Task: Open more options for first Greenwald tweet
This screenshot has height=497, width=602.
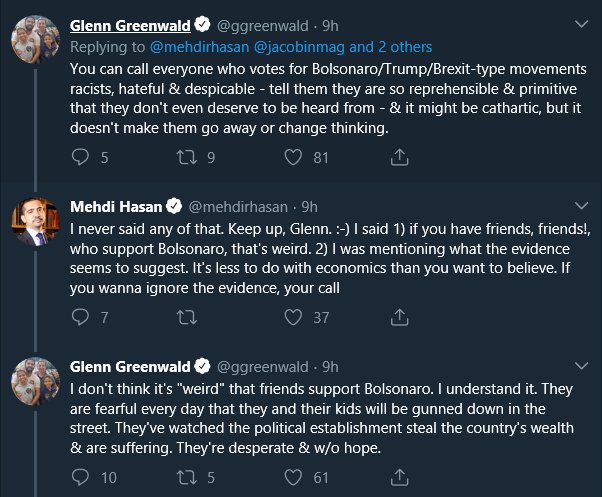Action: 577,25
